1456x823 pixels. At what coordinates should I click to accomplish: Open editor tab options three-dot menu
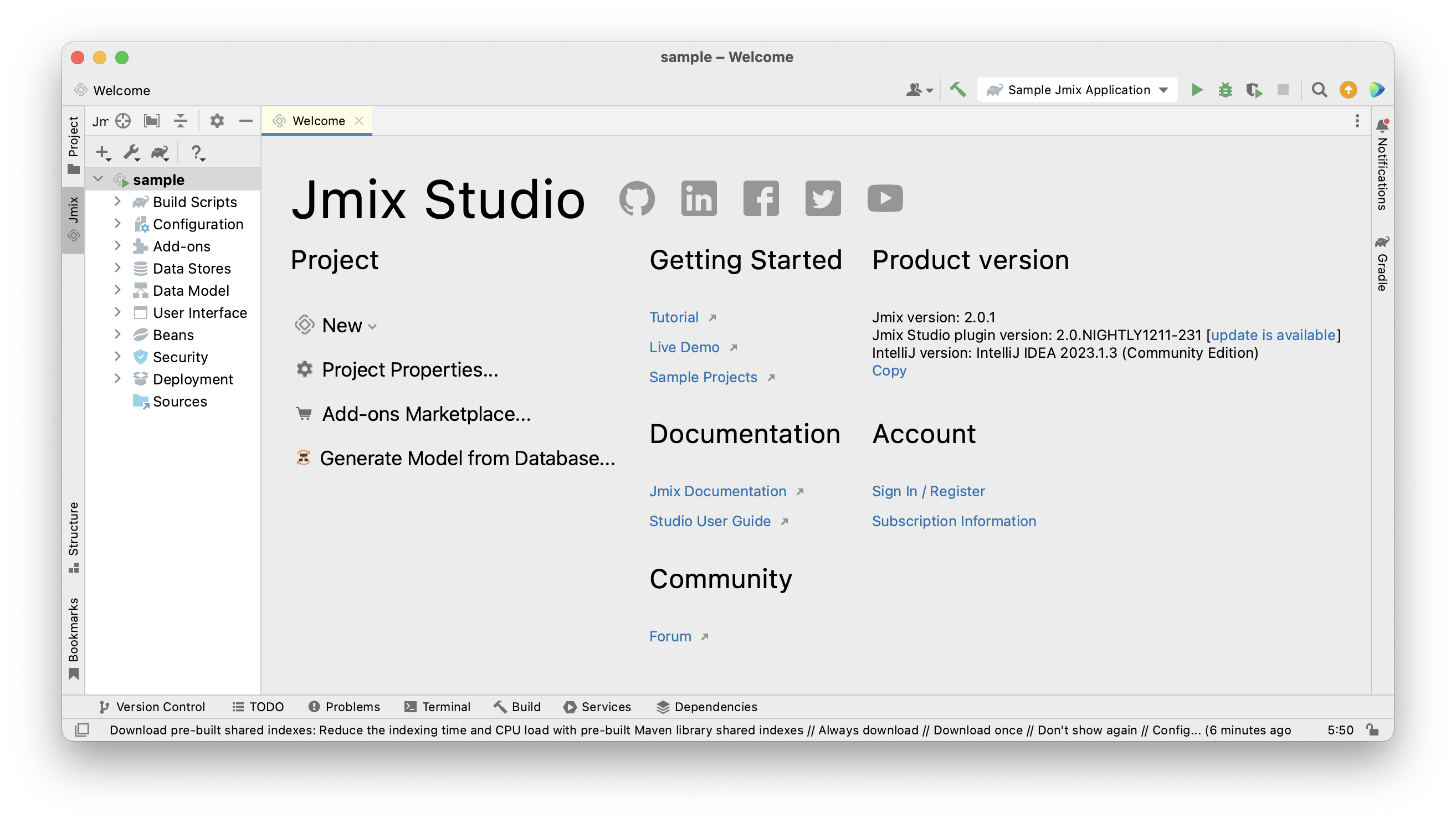click(1356, 121)
